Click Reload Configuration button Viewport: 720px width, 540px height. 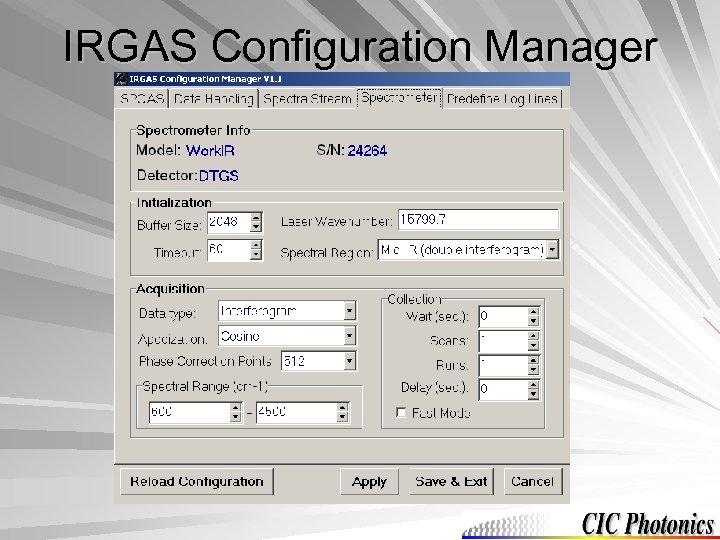(x=197, y=481)
